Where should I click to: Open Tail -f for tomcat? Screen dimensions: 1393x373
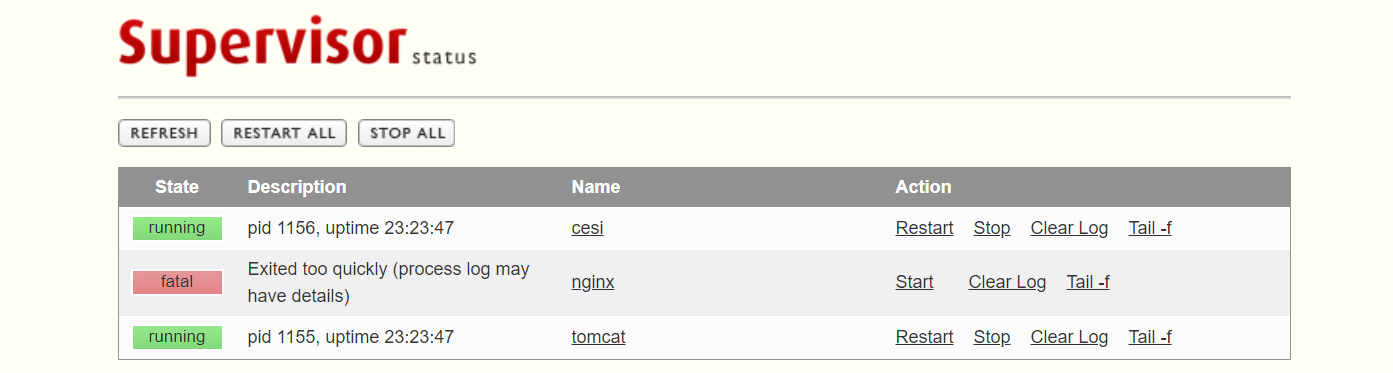tap(1150, 337)
